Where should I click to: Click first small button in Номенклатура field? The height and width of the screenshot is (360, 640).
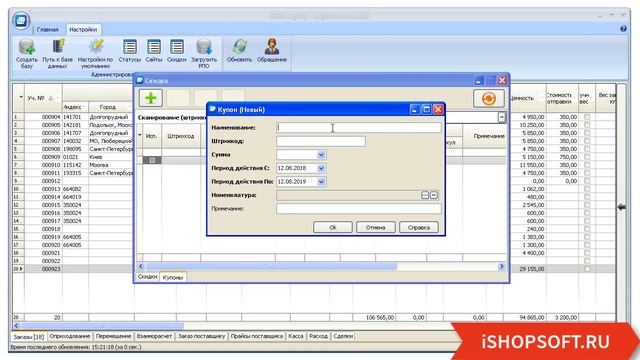tap(424, 195)
